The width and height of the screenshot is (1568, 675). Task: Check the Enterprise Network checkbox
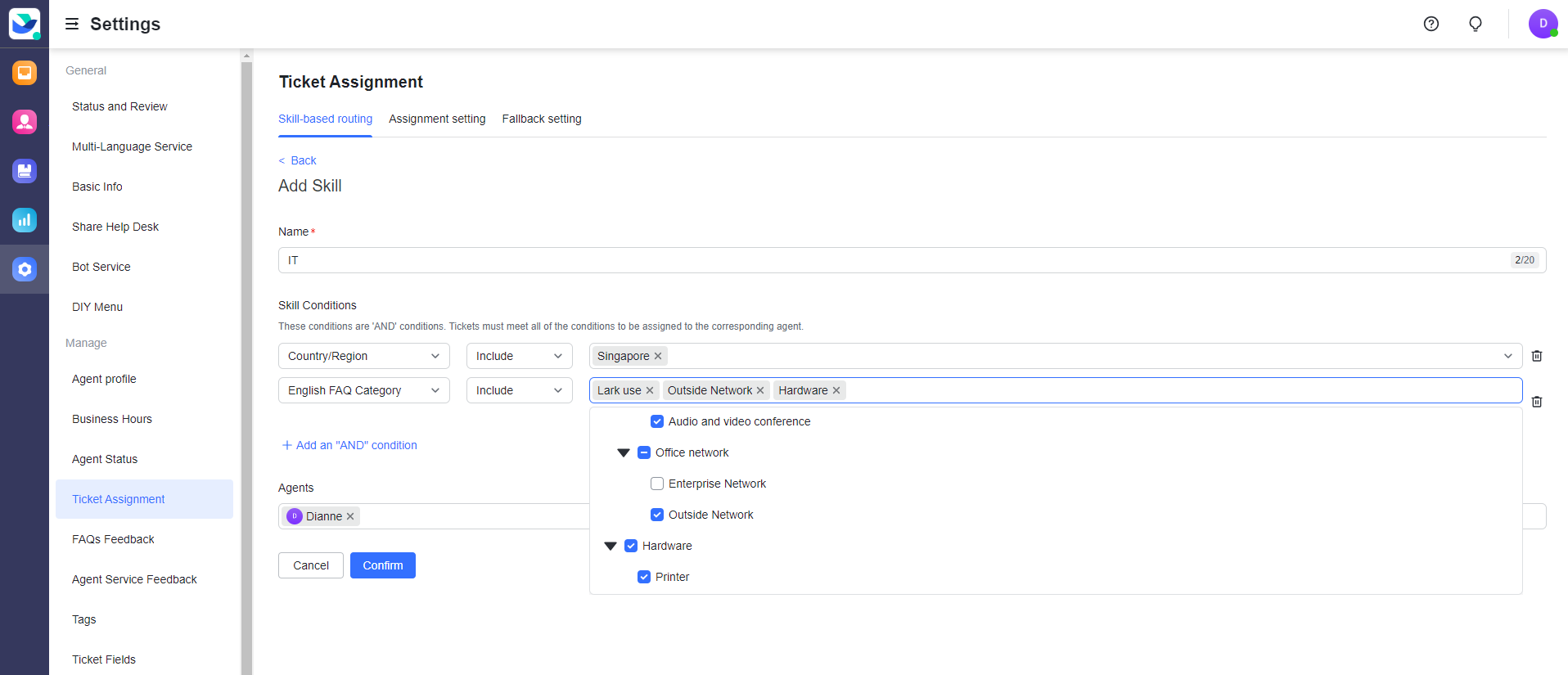(656, 484)
